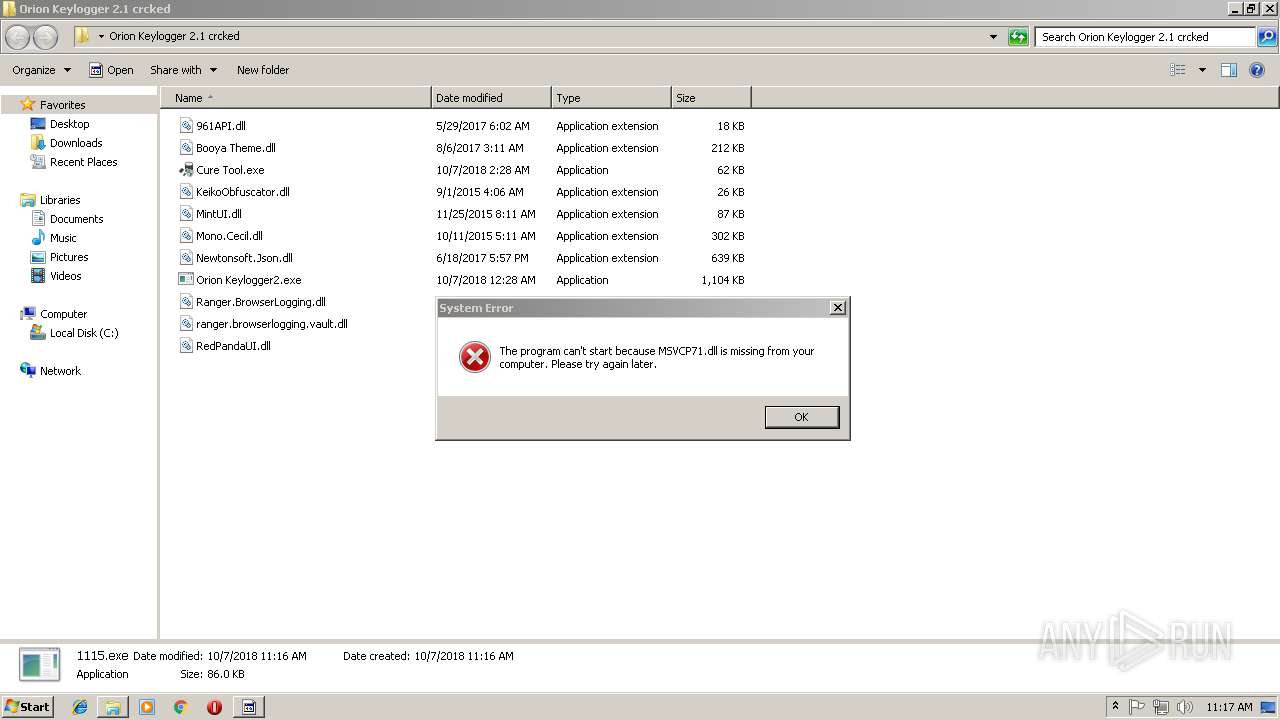Select Videos library in the sidebar
The height and width of the screenshot is (720, 1280).
65,276
